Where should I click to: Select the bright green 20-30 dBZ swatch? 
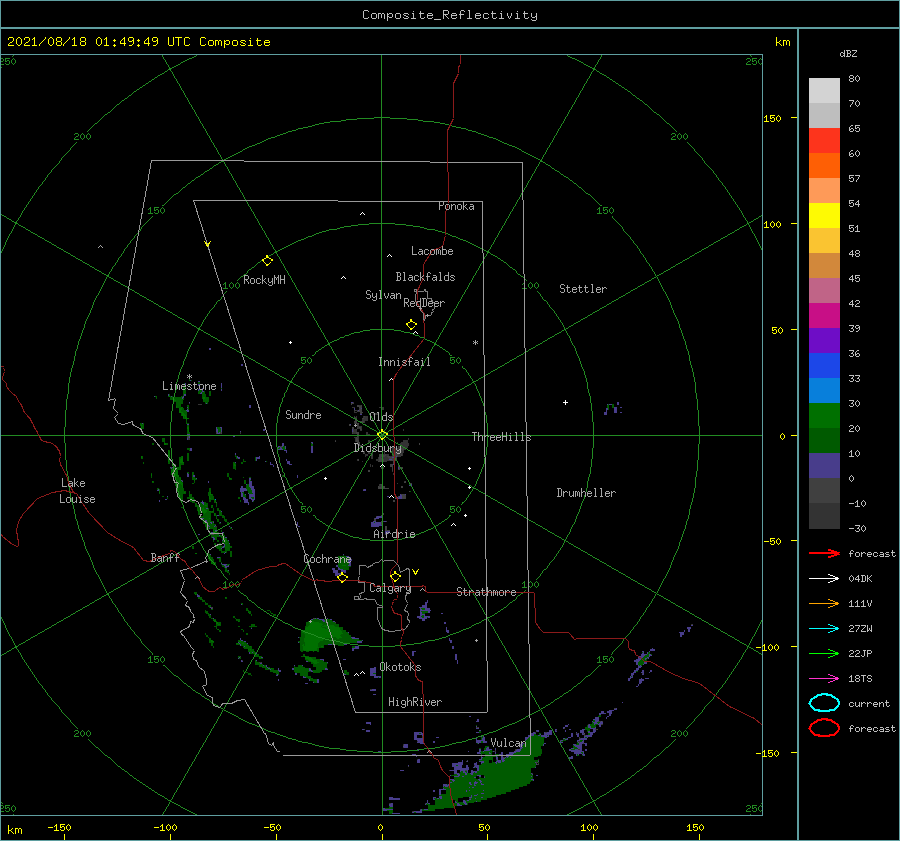tap(824, 416)
